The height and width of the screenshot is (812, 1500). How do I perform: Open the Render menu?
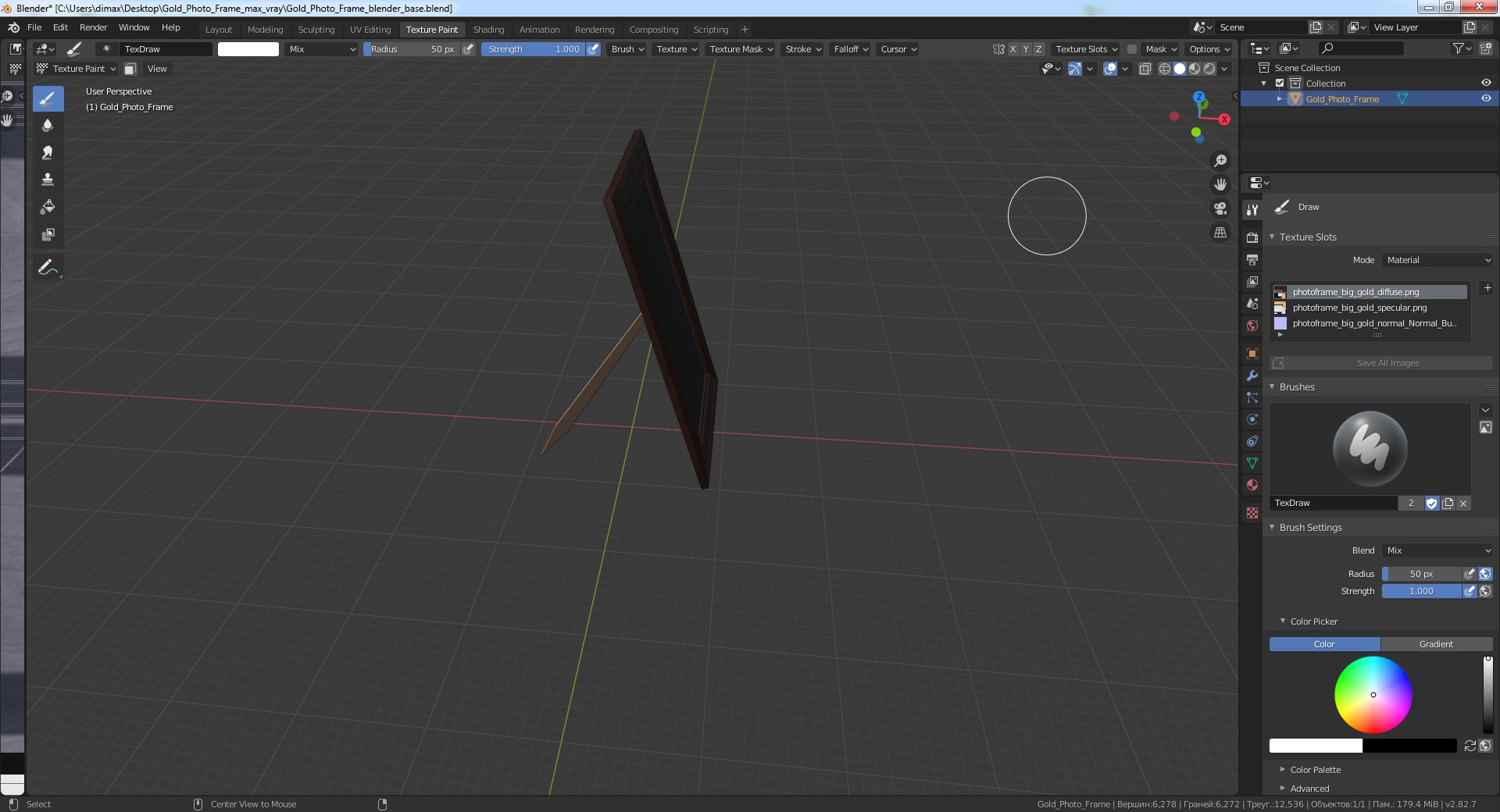[x=93, y=27]
